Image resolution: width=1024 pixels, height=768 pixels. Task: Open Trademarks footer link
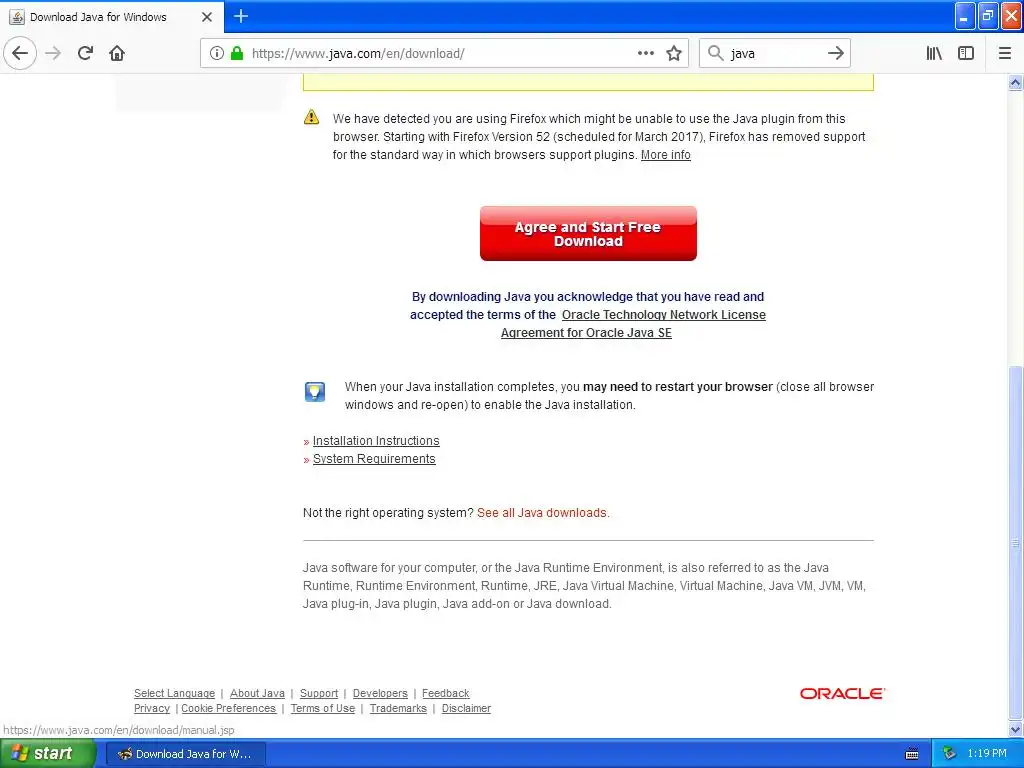tap(398, 708)
